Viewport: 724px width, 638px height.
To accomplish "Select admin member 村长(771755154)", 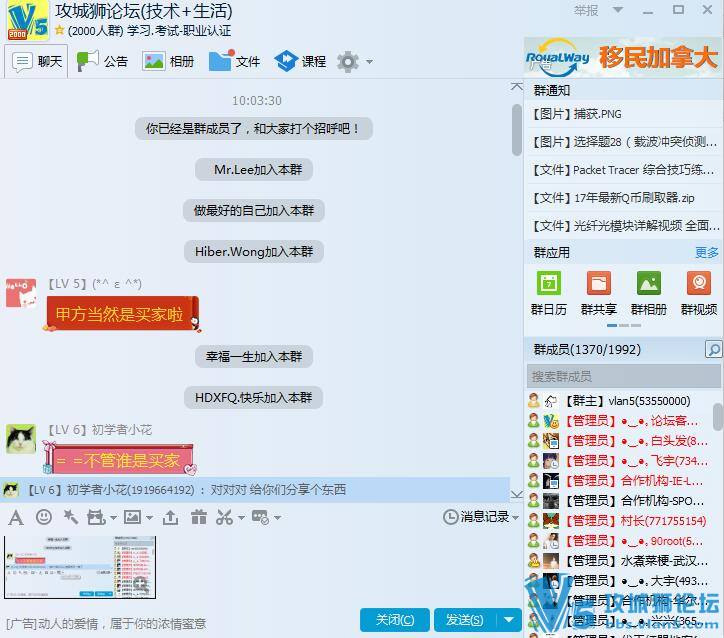I will 619,521.
